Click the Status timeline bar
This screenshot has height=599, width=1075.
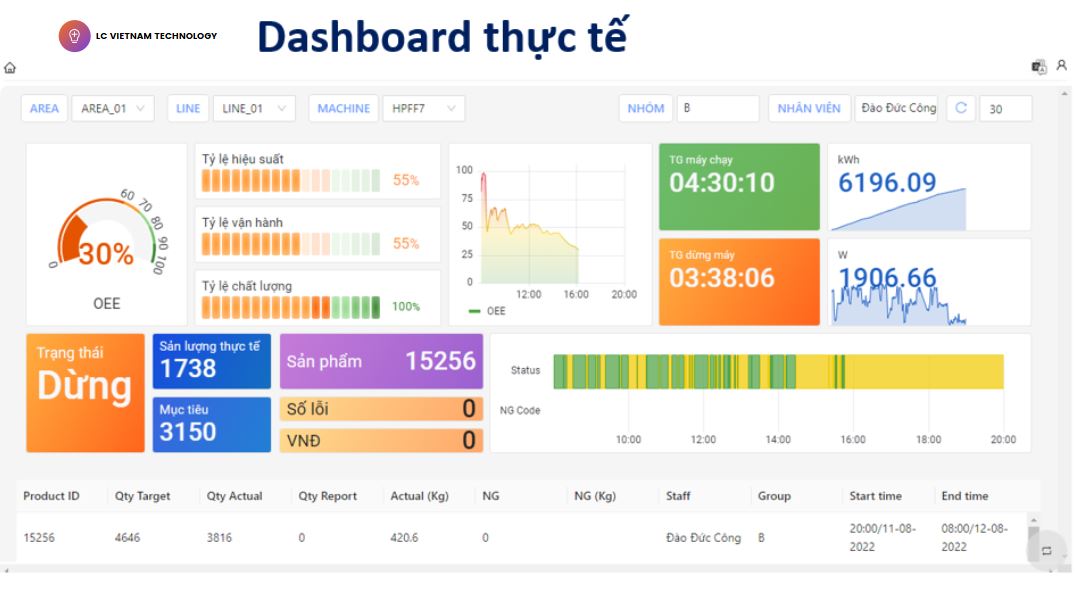point(777,371)
